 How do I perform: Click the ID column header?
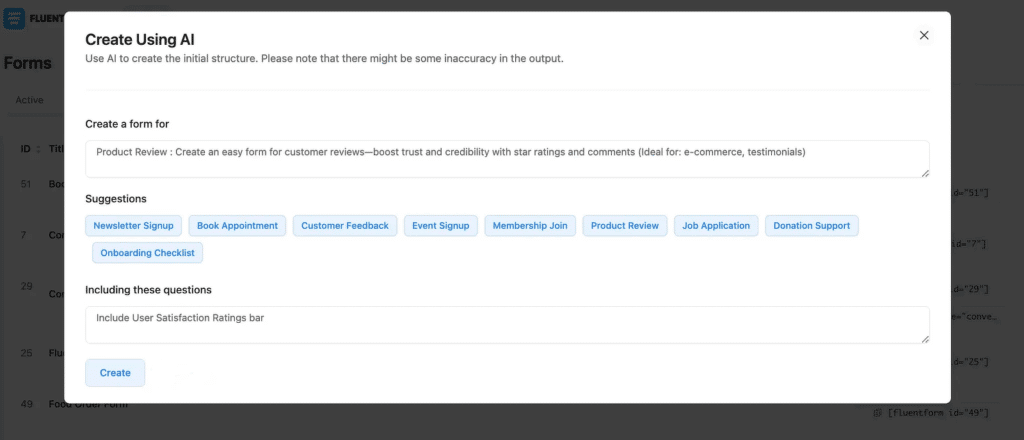(25, 149)
